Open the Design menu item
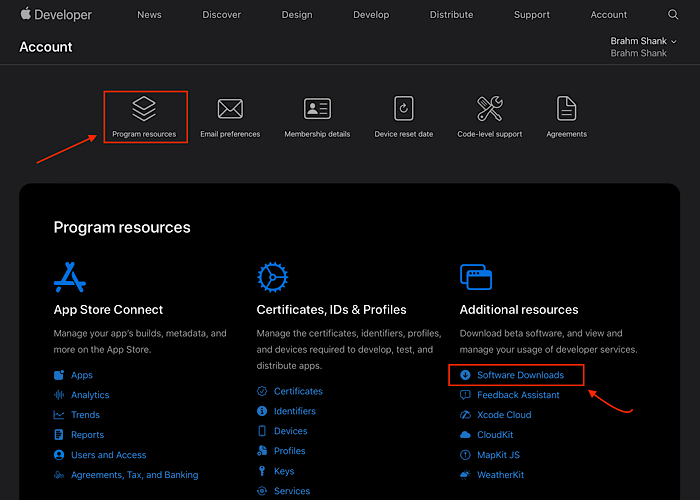Image resolution: width=700 pixels, height=500 pixels. pyautogui.click(x=297, y=15)
